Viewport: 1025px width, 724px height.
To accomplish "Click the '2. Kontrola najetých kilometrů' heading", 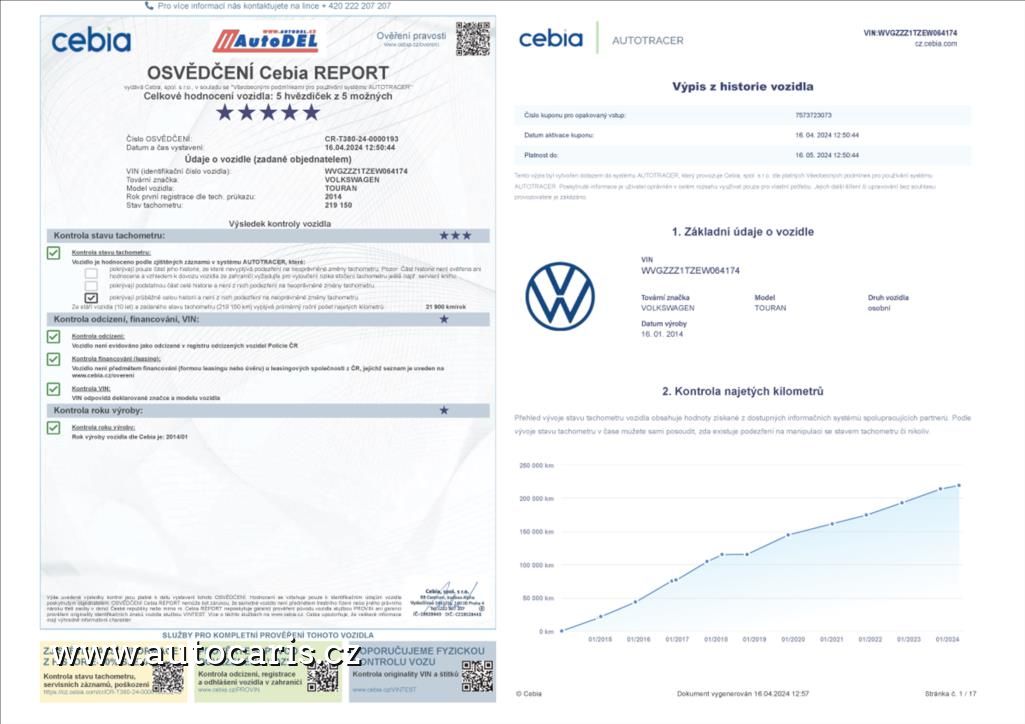I will tap(743, 391).
